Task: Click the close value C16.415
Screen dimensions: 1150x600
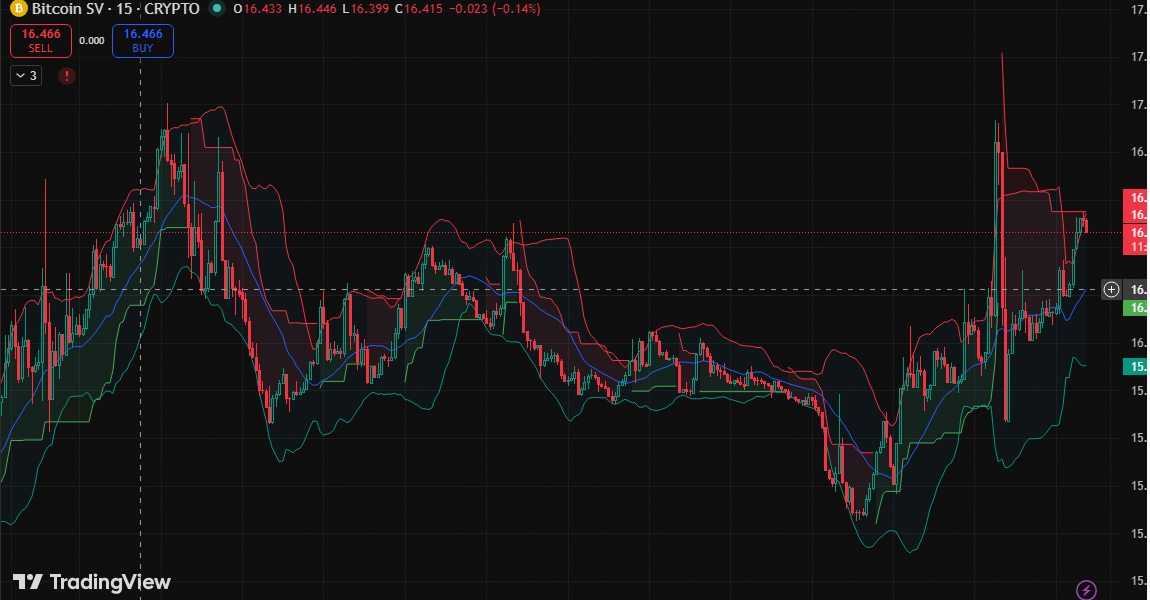Action: [x=419, y=9]
